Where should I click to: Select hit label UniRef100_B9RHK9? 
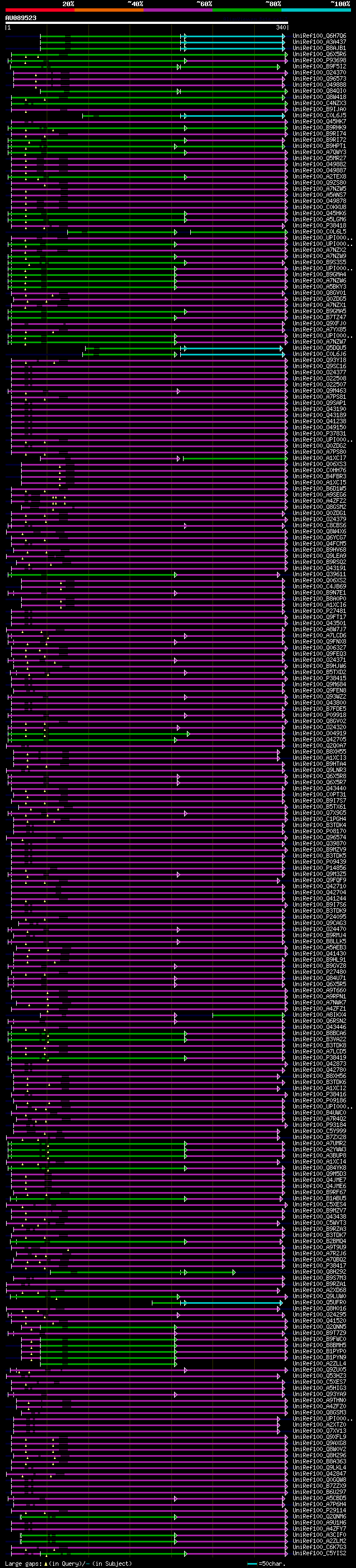(319, 127)
